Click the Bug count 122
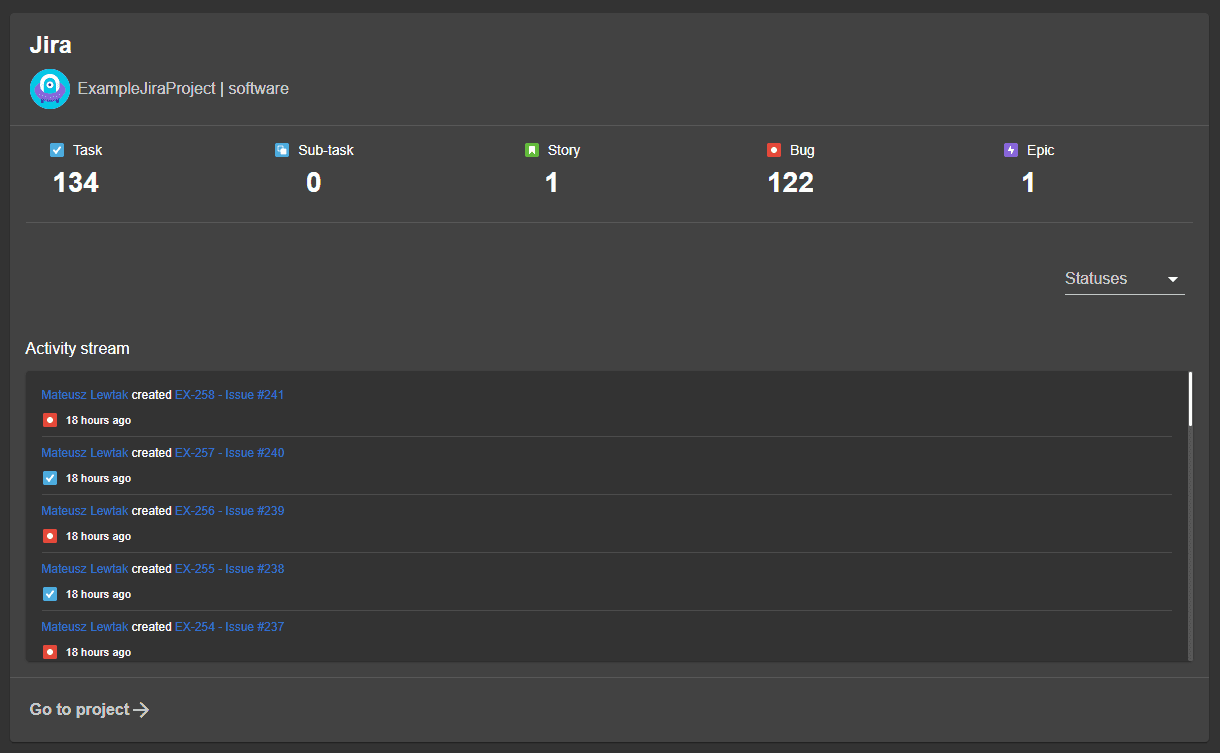This screenshot has width=1220, height=753. click(791, 183)
